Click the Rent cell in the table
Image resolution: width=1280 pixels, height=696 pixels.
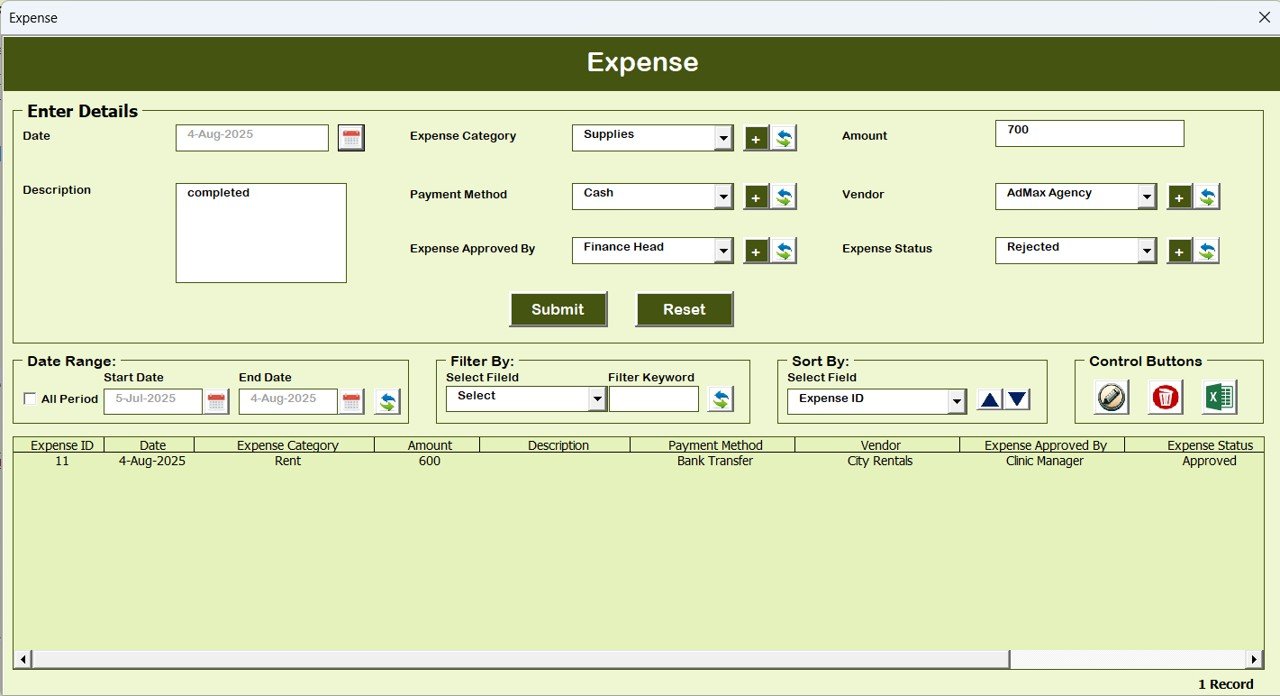point(288,461)
